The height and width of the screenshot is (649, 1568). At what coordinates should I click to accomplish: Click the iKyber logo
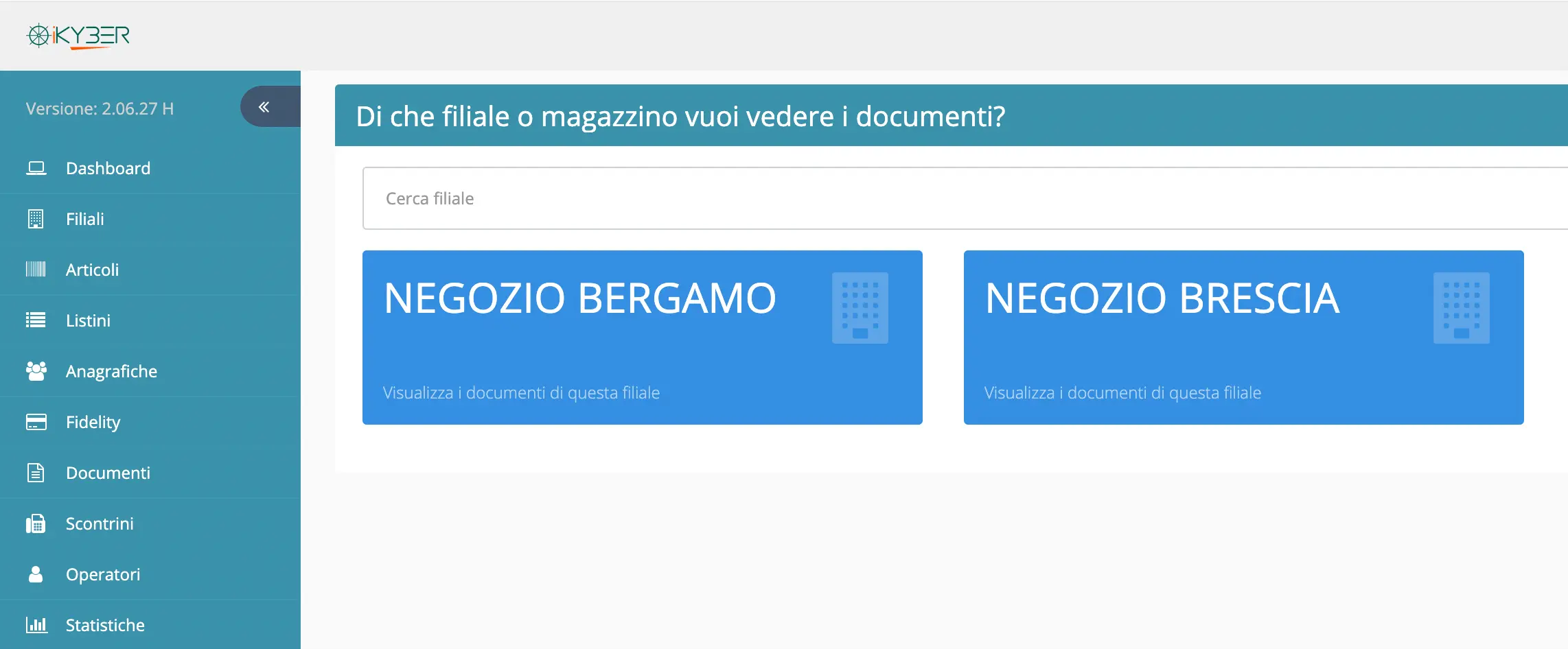click(78, 36)
